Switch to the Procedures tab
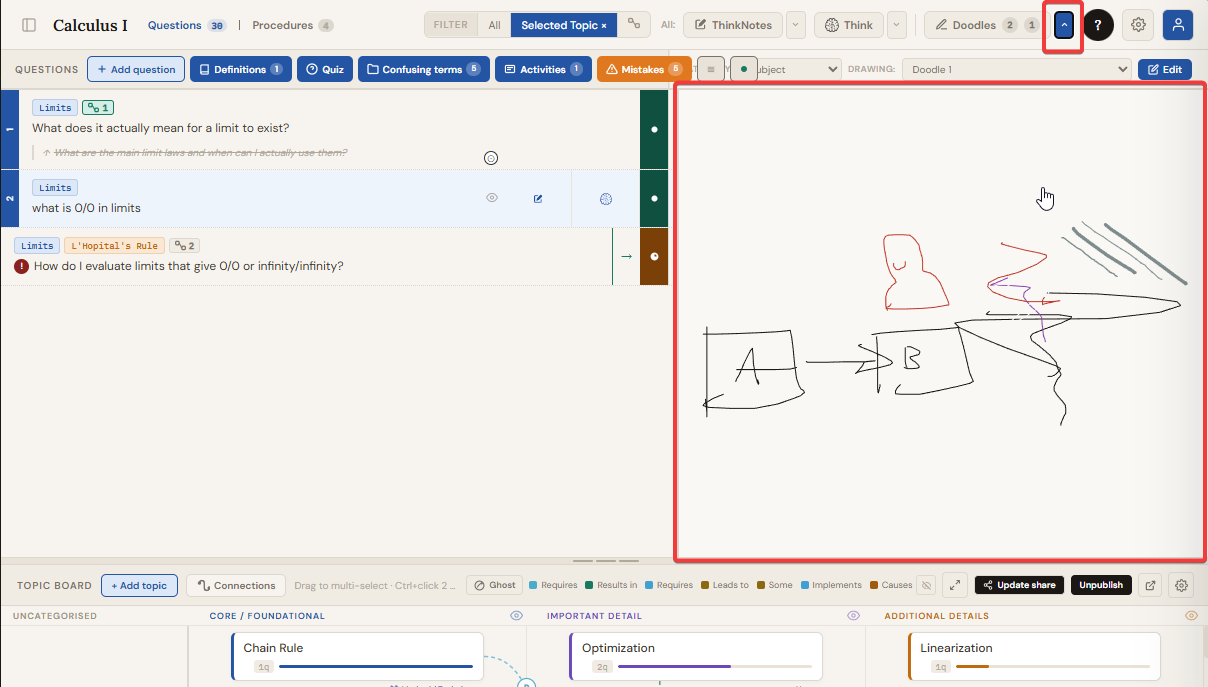 (292, 25)
